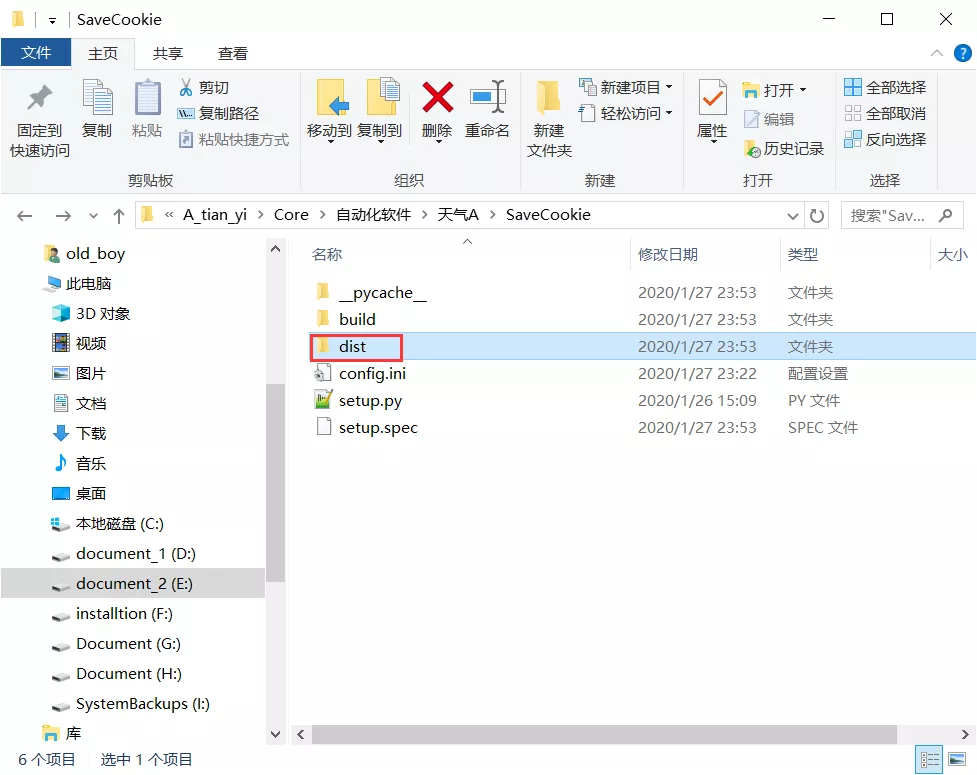Open Copy to (复制到) menu
This screenshot has height=775, width=977.
pos(380,111)
